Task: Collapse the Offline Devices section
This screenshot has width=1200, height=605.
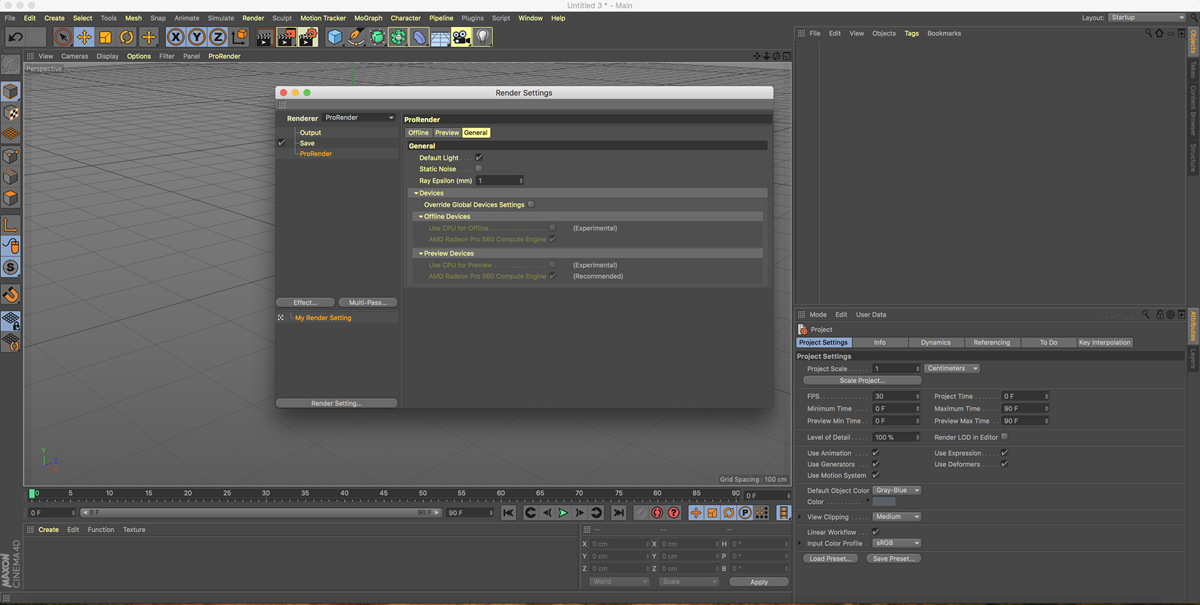Action: pos(421,217)
